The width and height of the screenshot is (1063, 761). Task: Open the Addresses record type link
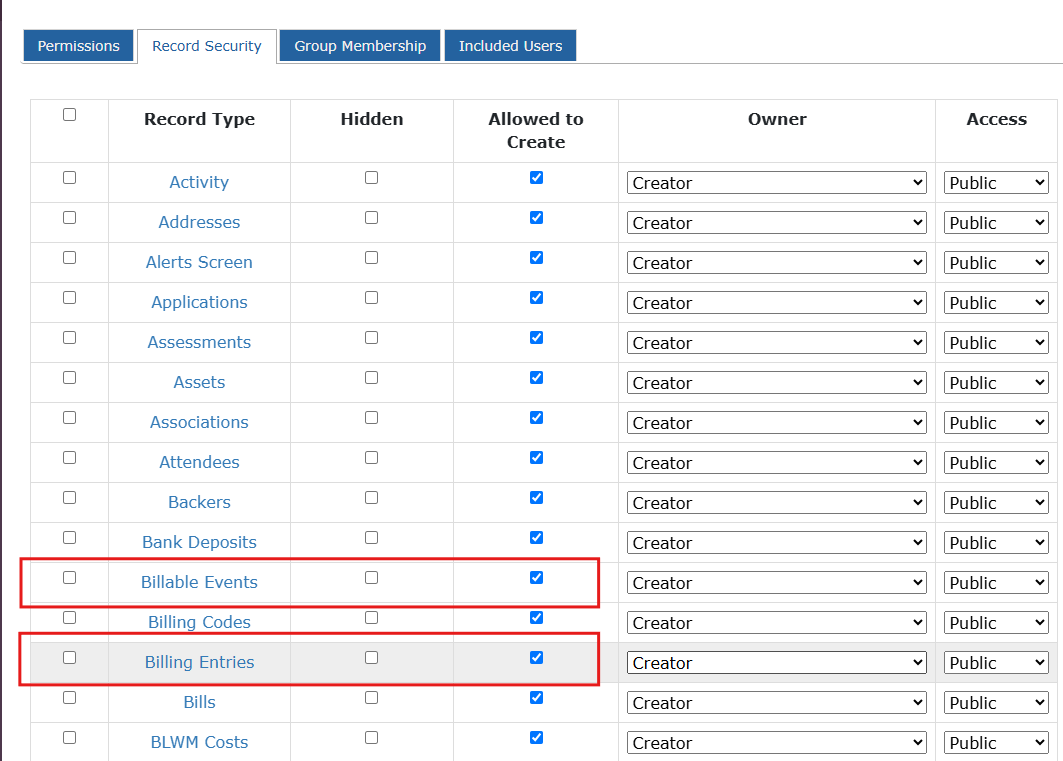pos(199,222)
